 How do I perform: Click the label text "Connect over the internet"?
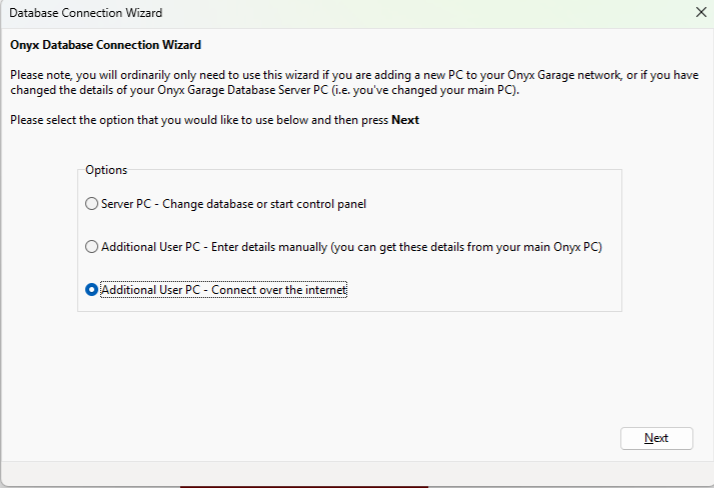[281, 290]
